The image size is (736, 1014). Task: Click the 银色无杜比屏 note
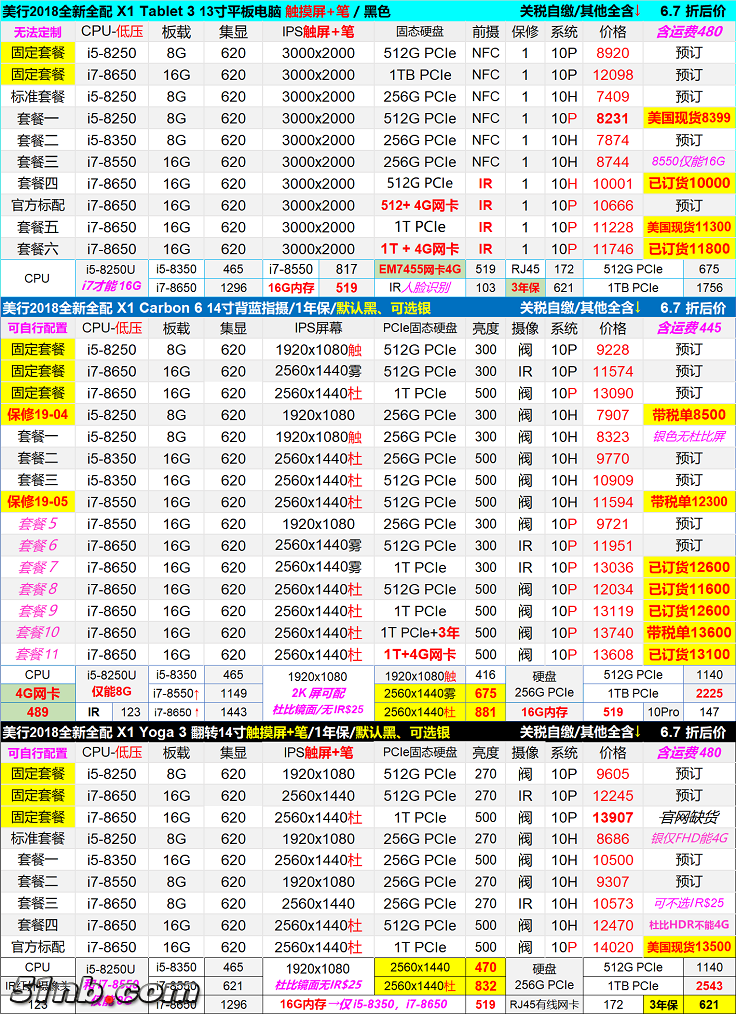(689, 437)
